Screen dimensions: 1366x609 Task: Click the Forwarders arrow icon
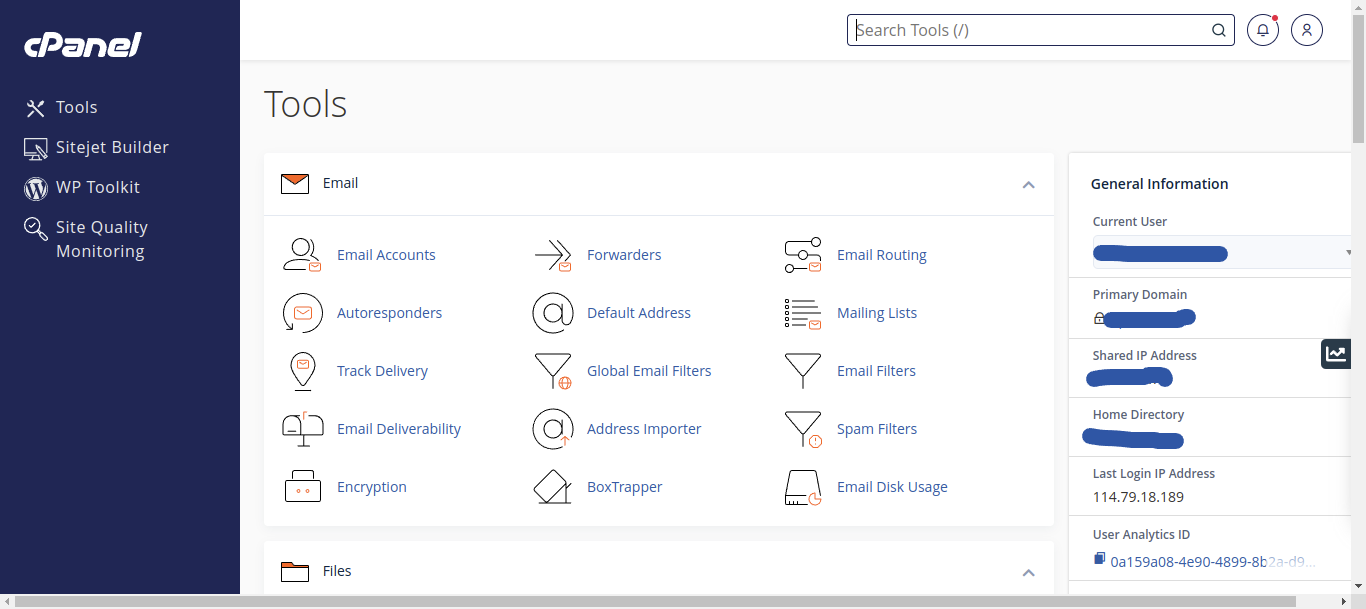(552, 255)
